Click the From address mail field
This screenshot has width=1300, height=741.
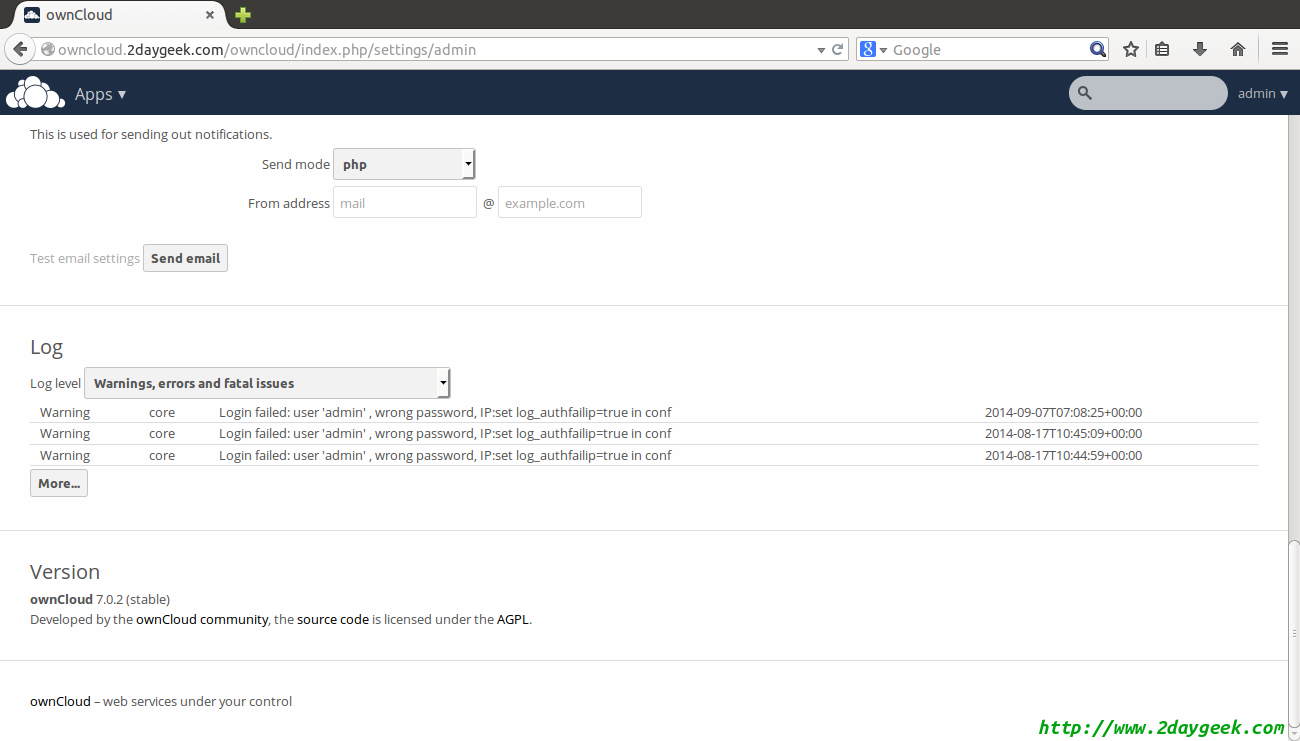coord(404,203)
